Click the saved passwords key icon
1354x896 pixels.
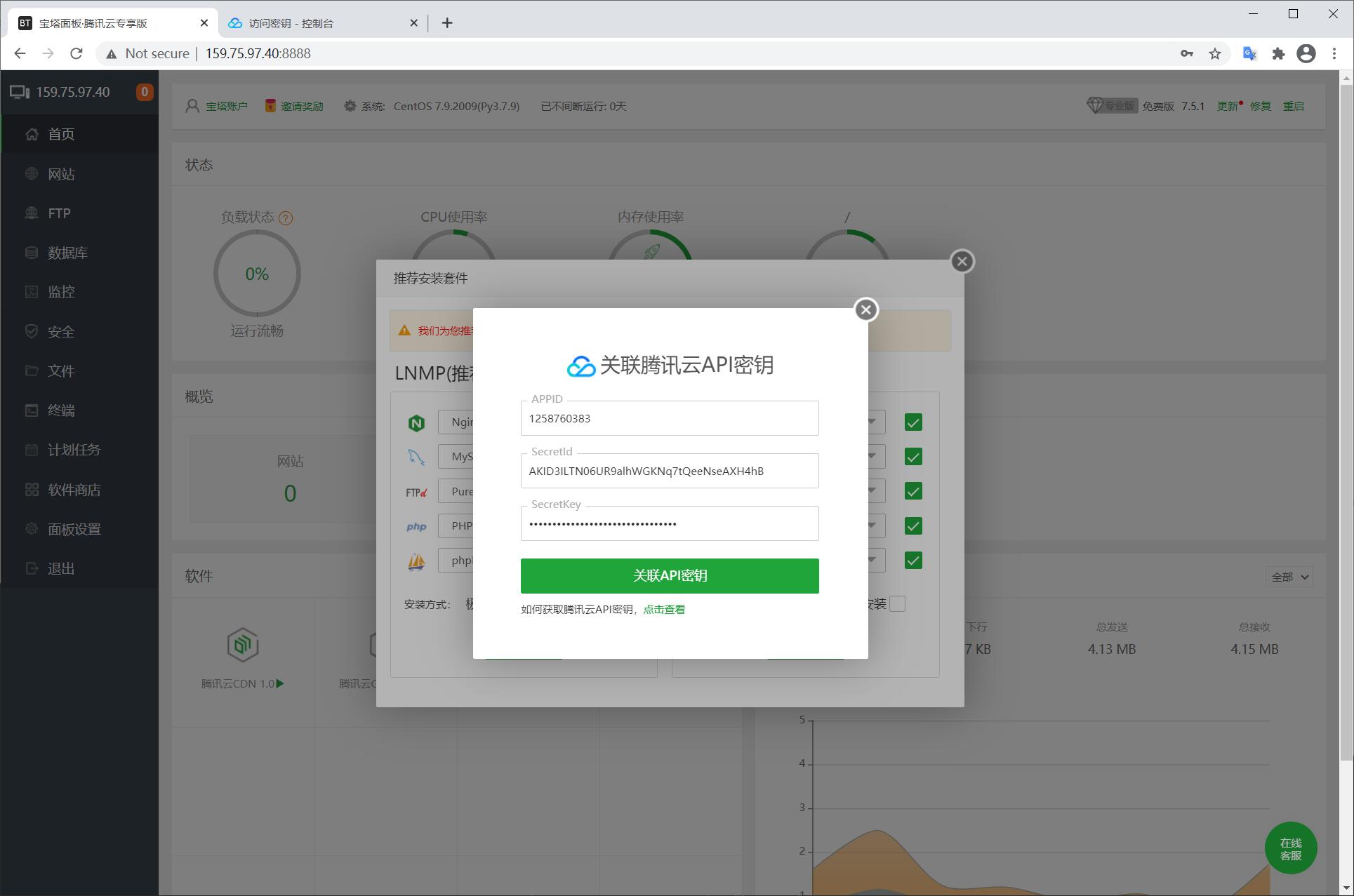coord(1187,53)
